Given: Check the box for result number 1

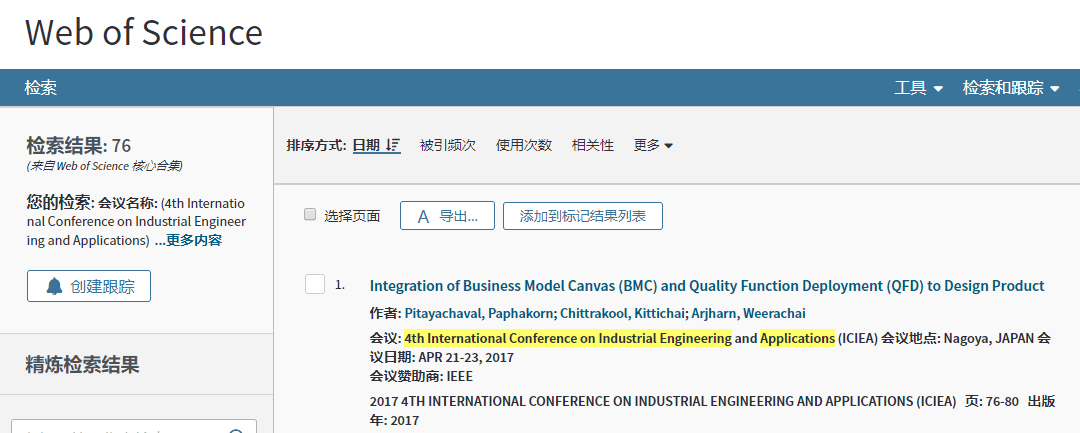Looking at the screenshot, I should point(315,284).
